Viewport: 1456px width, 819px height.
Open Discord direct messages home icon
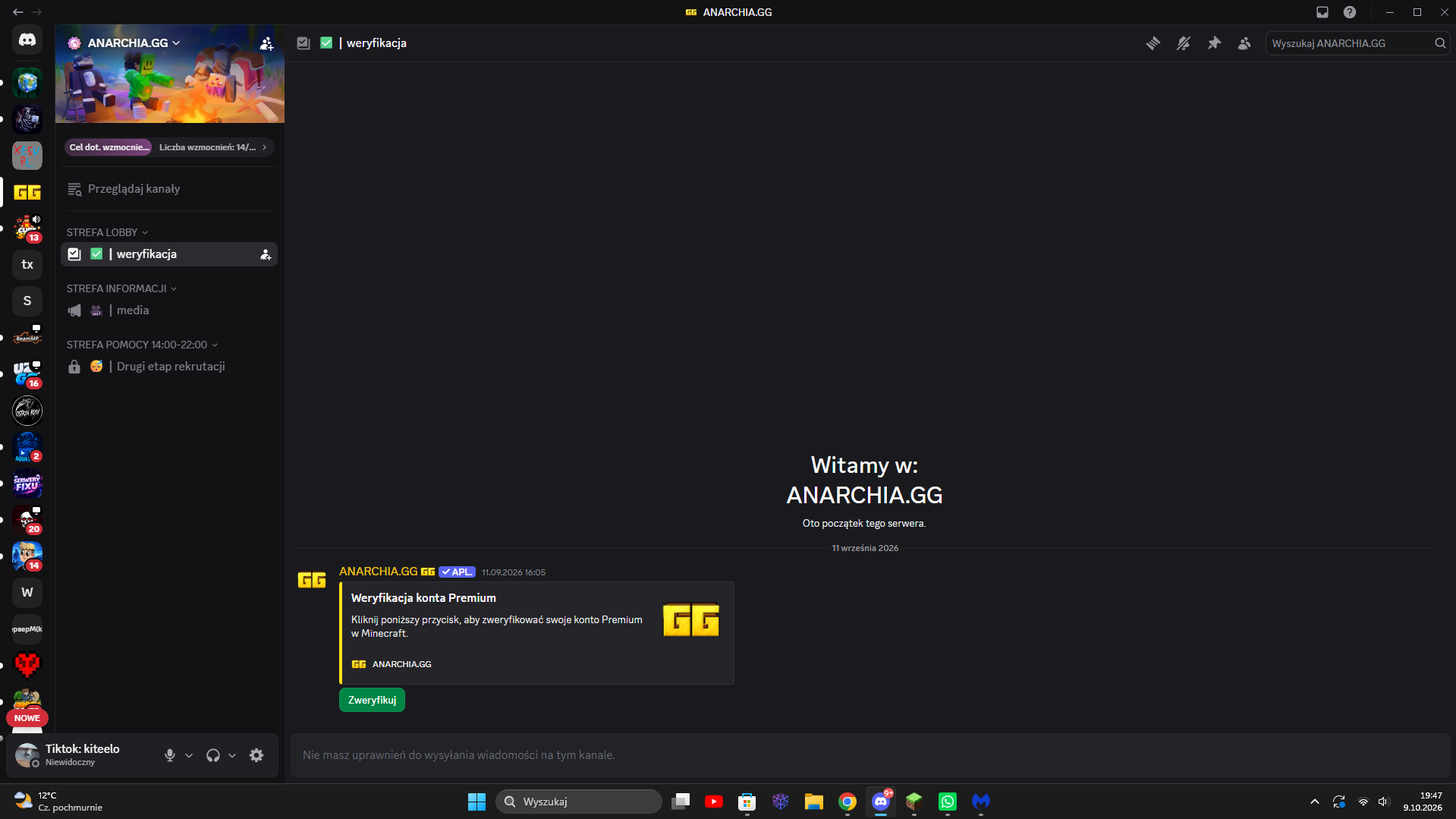pyautogui.click(x=27, y=40)
